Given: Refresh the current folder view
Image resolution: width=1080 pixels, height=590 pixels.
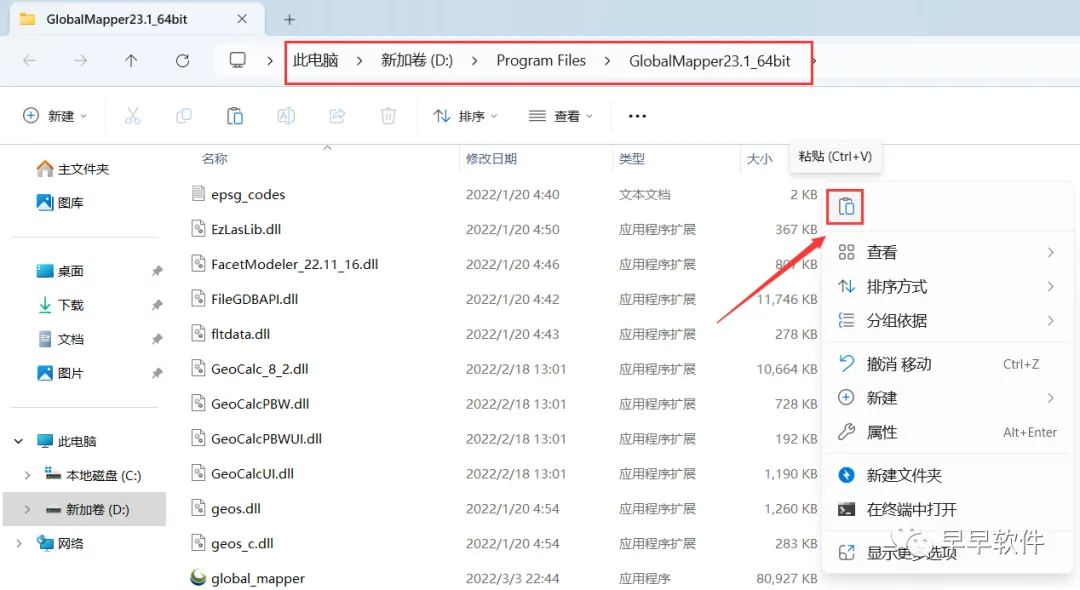Looking at the screenshot, I should point(183,61).
